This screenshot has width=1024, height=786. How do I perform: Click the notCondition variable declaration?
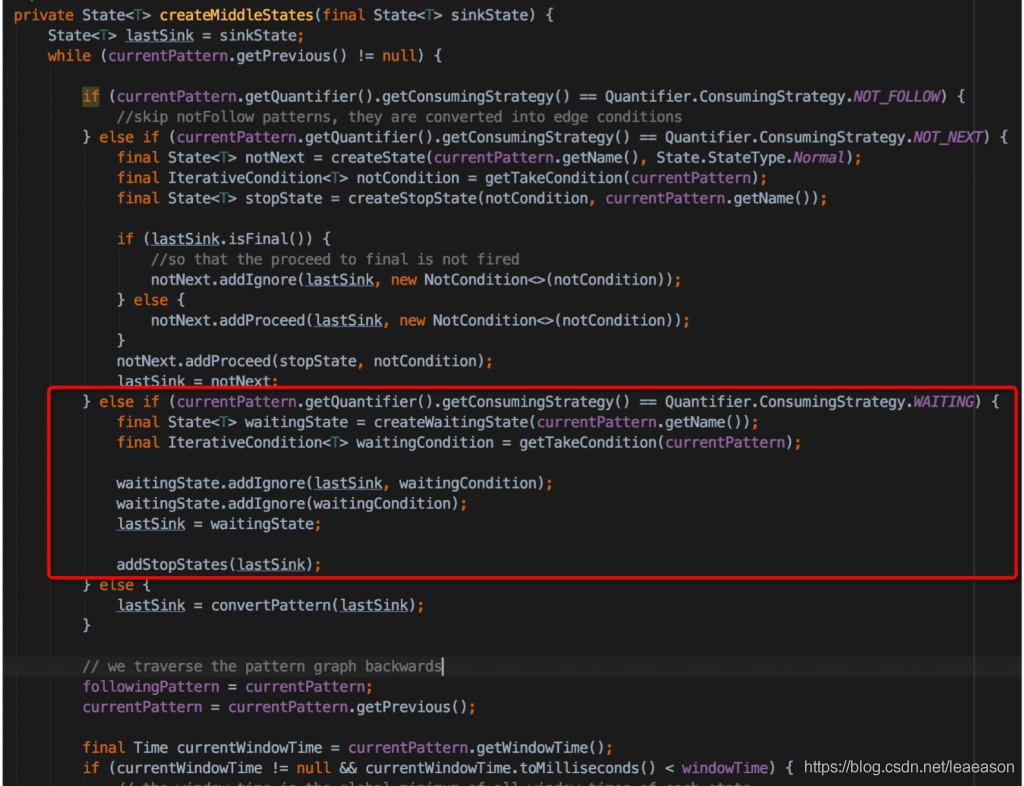click(408, 178)
